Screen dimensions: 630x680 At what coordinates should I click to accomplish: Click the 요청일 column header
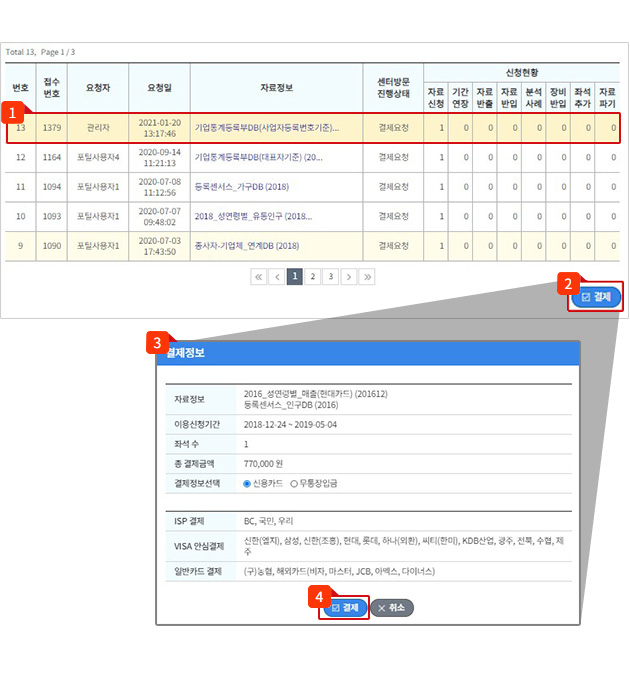click(159, 87)
